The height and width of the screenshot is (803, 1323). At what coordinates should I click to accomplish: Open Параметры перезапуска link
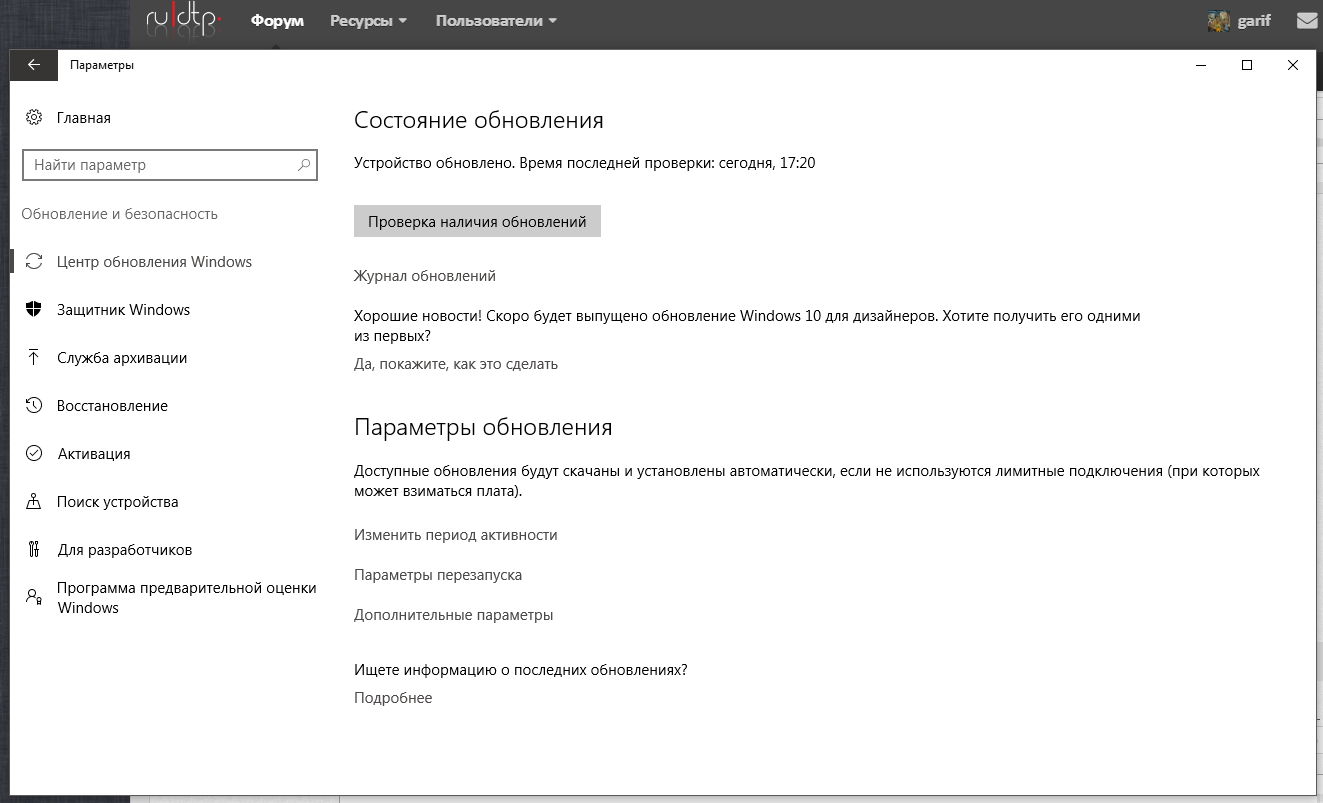[438, 575]
